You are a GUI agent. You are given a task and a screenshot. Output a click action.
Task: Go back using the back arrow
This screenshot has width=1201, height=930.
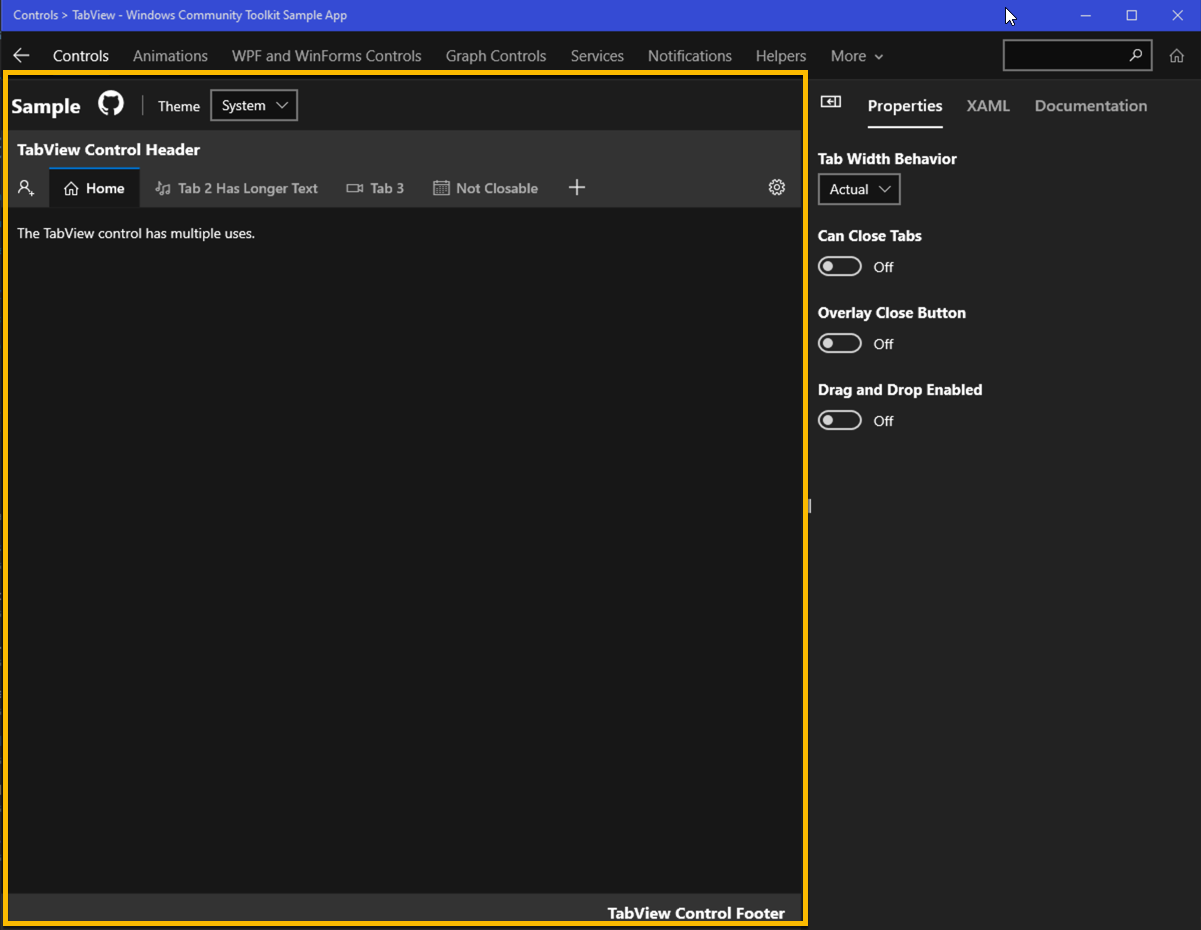(x=21, y=56)
